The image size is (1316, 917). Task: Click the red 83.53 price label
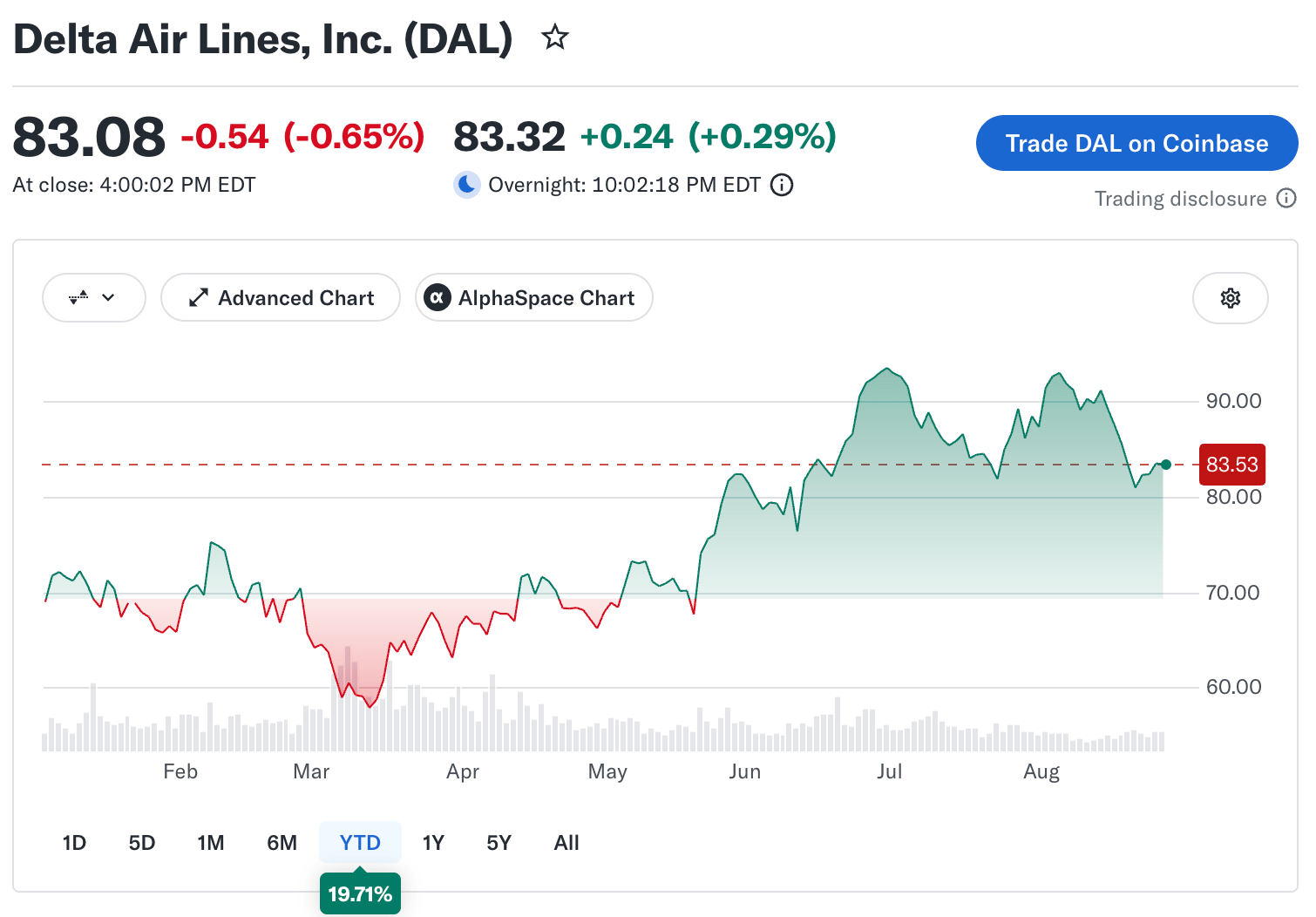click(1232, 465)
